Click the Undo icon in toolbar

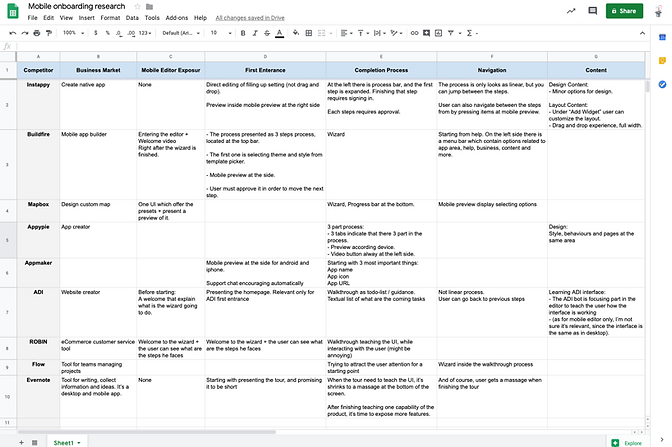[13, 33]
